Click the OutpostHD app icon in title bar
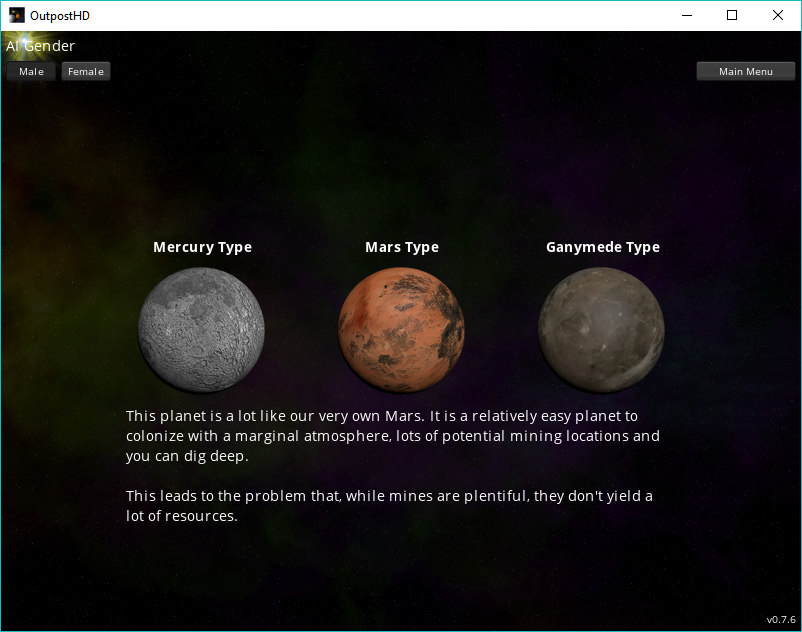 point(17,15)
